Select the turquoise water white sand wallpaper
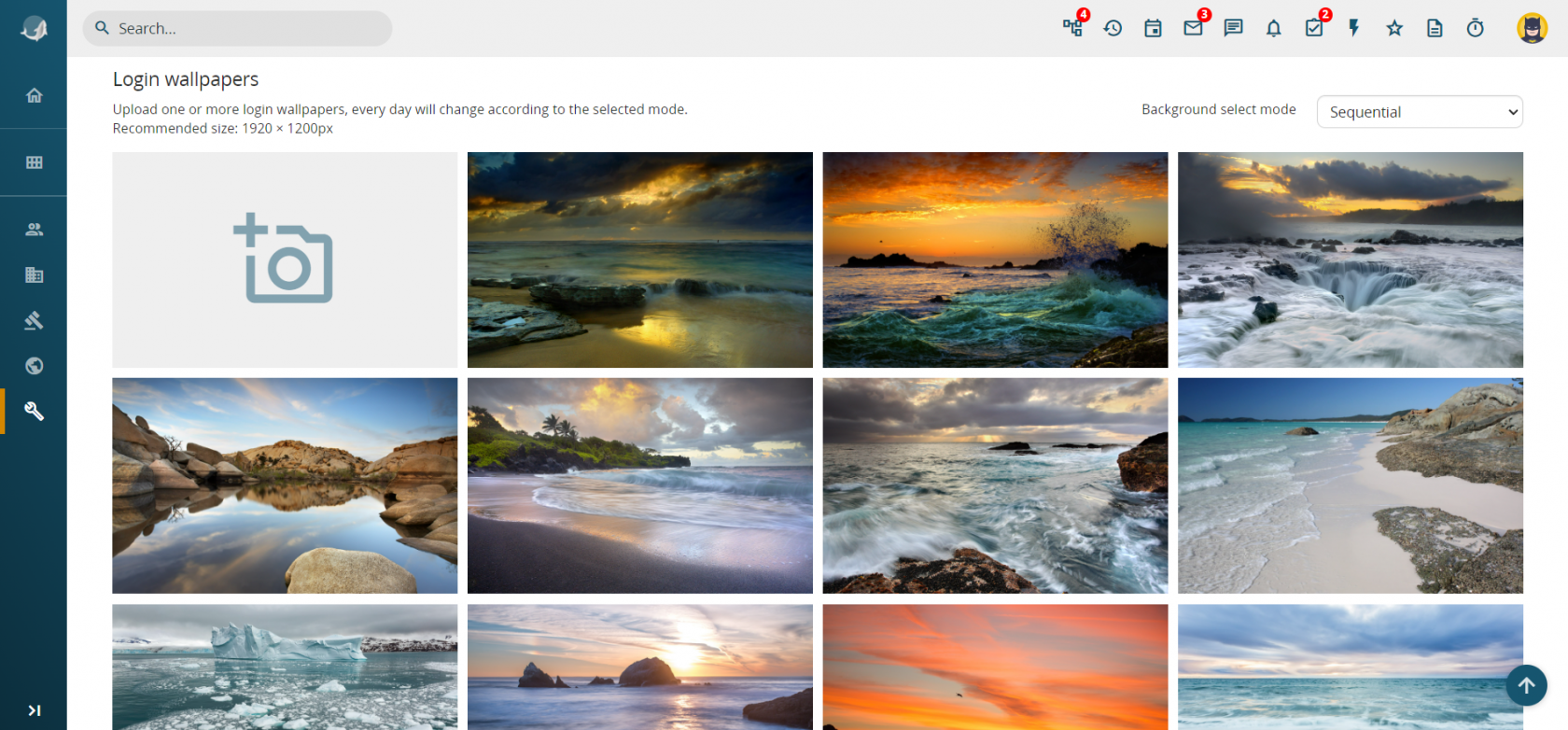This screenshot has width=1568, height=730. pyautogui.click(x=1351, y=485)
